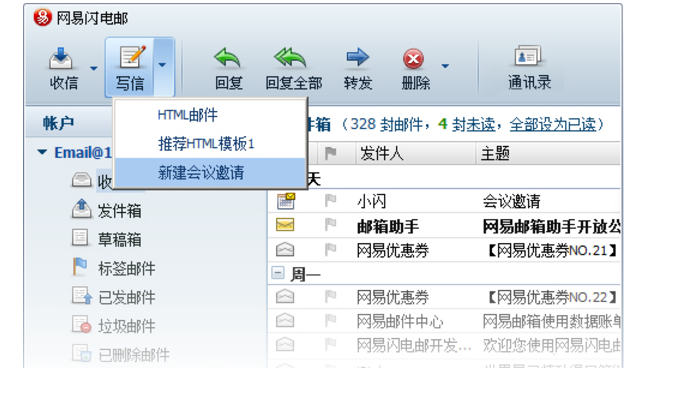Choose HTML邮件 from the compose menu
This screenshot has width=698, height=394.
(x=187, y=115)
